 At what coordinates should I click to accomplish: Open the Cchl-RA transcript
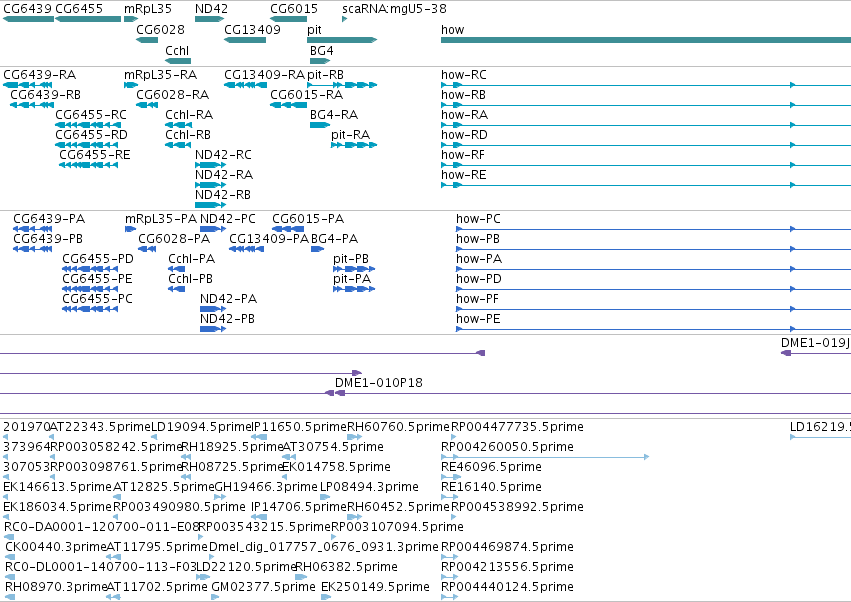click(178, 125)
